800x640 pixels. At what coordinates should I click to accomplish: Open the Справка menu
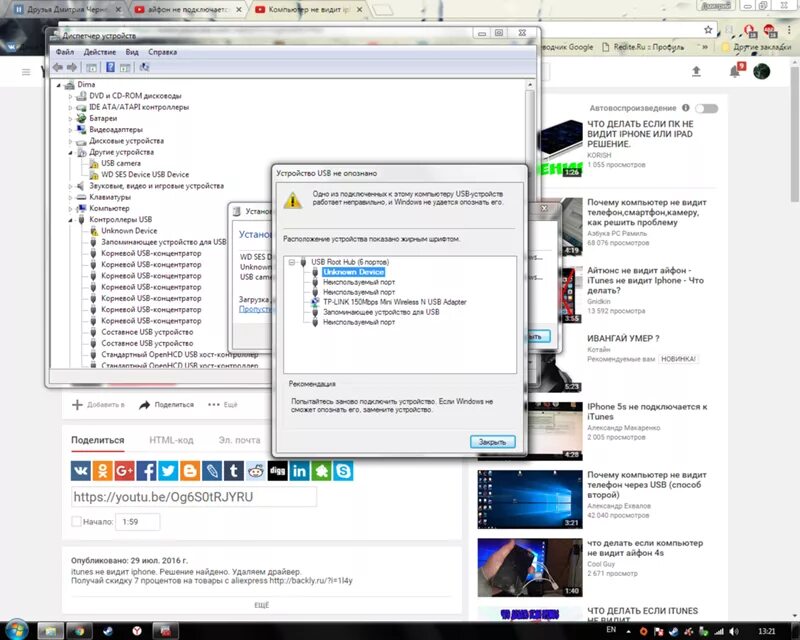click(x=163, y=52)
